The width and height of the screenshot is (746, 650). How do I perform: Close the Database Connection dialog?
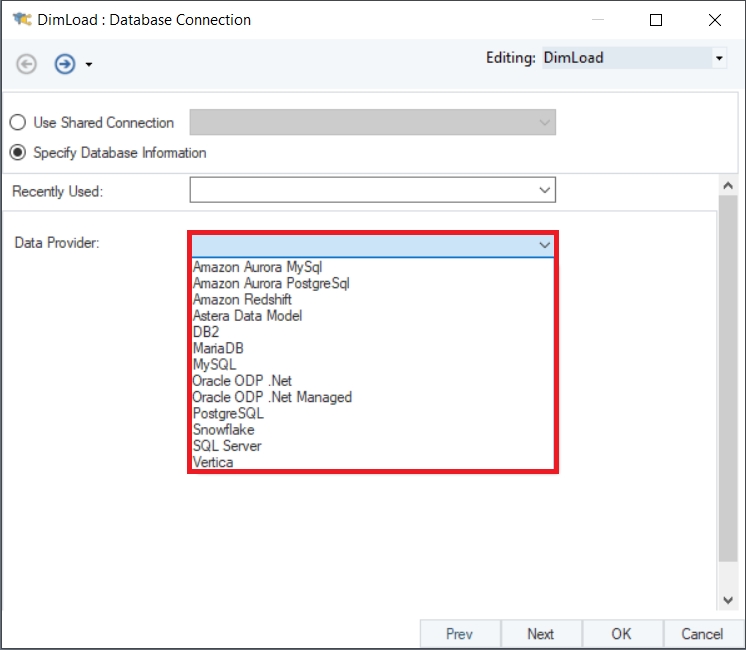(x=715, y=20)
